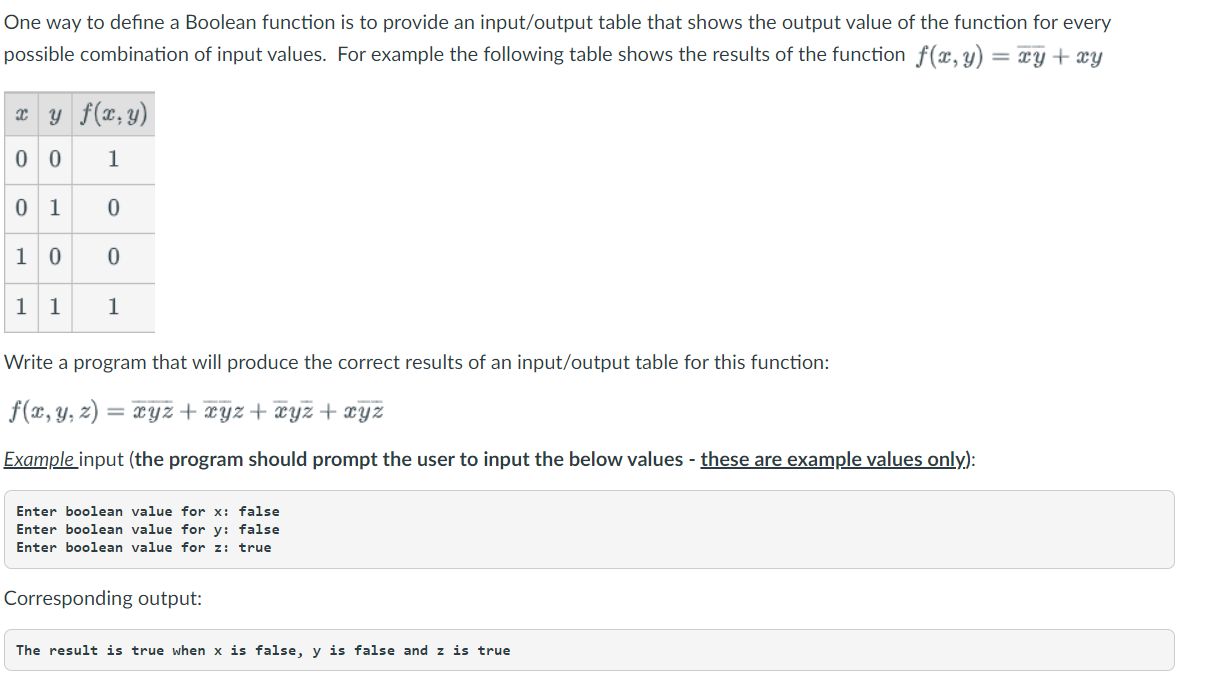Click the 'The result is true when' output line
1209x680 pixels.
pos(263,650)
